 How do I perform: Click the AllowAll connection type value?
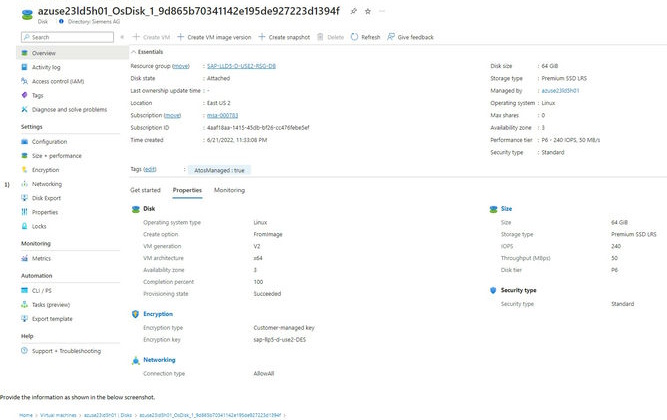264,374
